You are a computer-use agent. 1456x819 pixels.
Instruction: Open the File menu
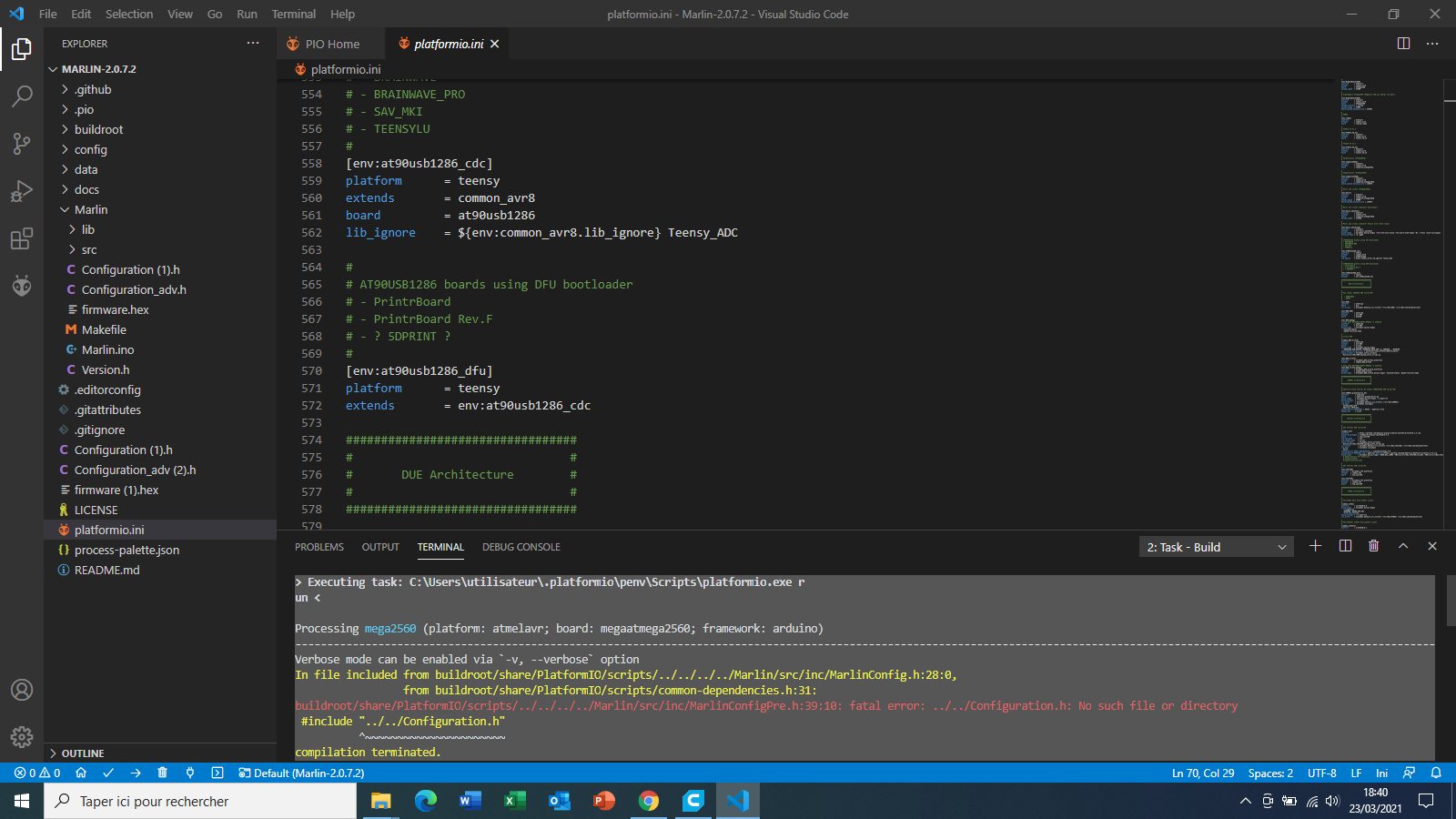click(x=48, y=14)
